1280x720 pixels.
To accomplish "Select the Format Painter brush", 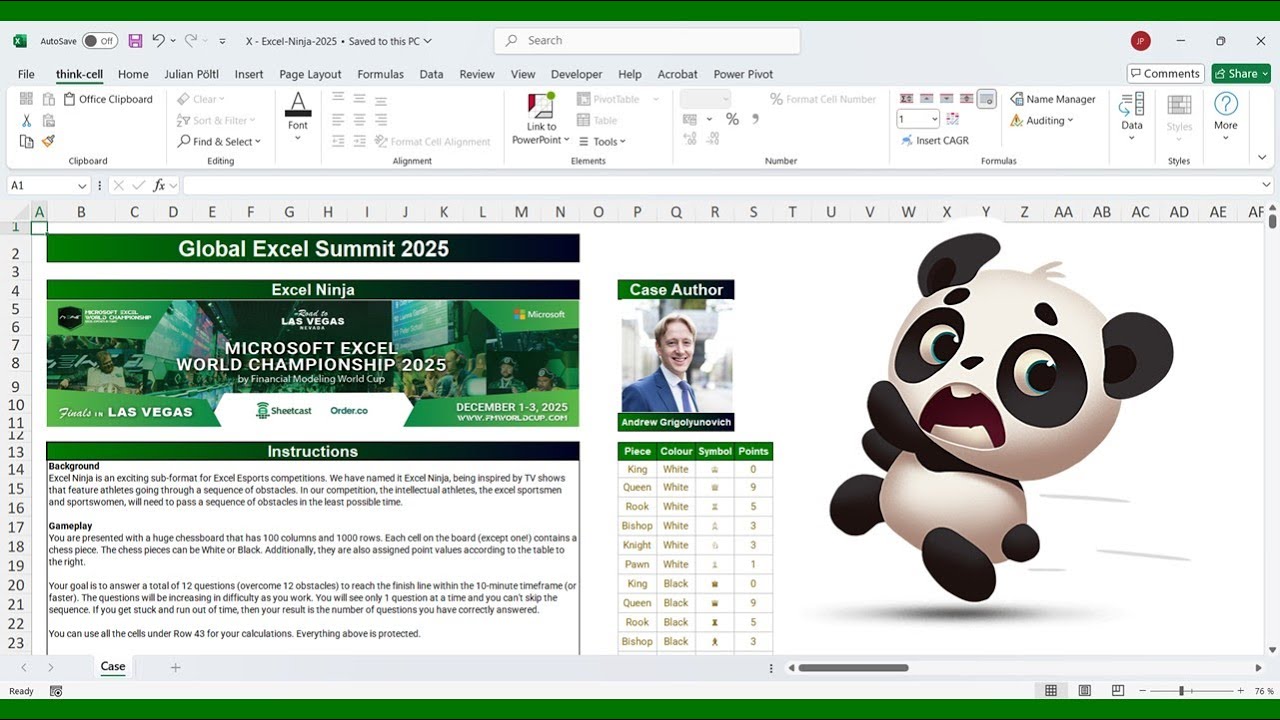I will [x=48, y=141].
